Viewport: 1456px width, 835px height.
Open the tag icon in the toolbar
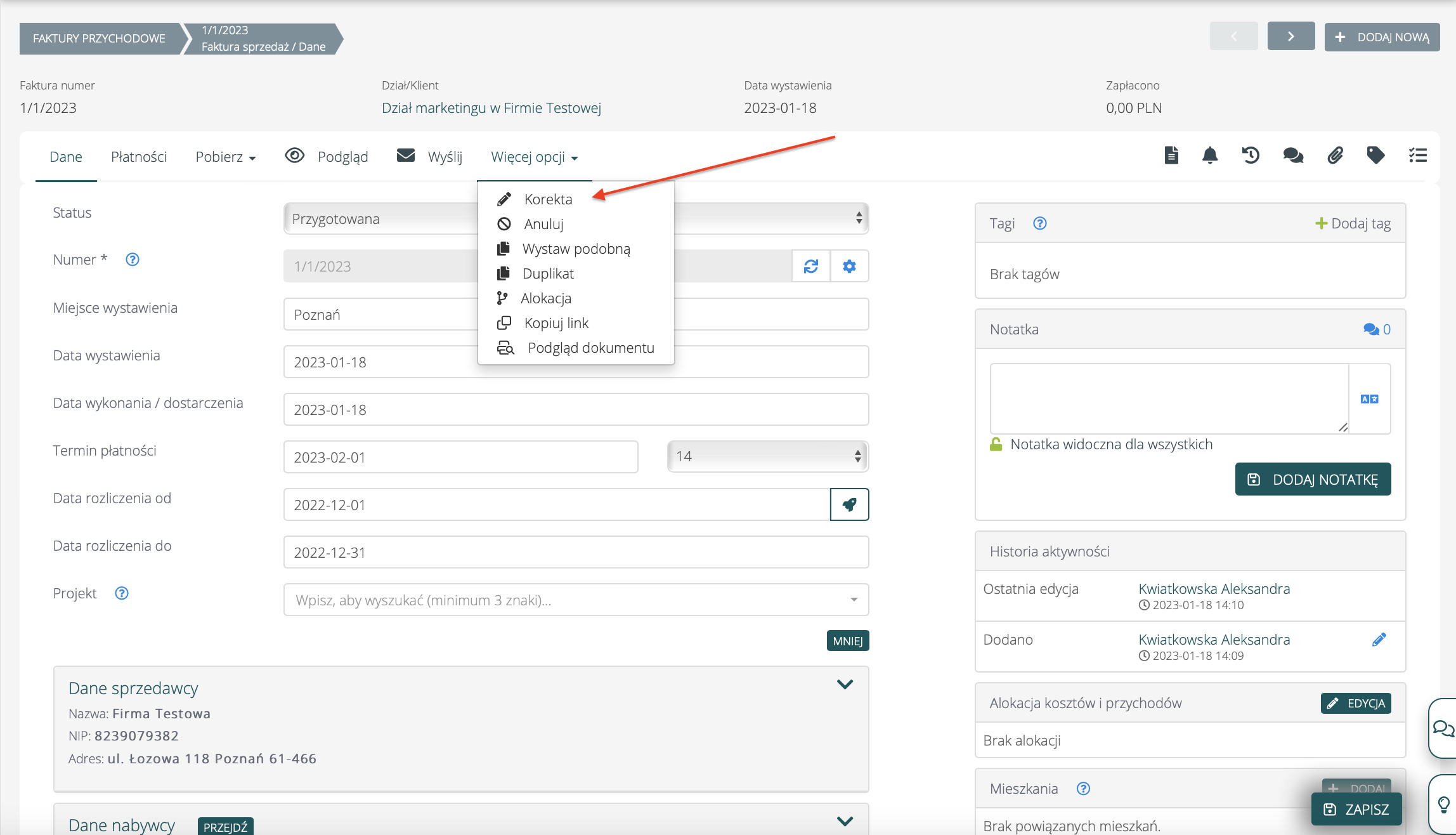click(x=1375, y=155)
